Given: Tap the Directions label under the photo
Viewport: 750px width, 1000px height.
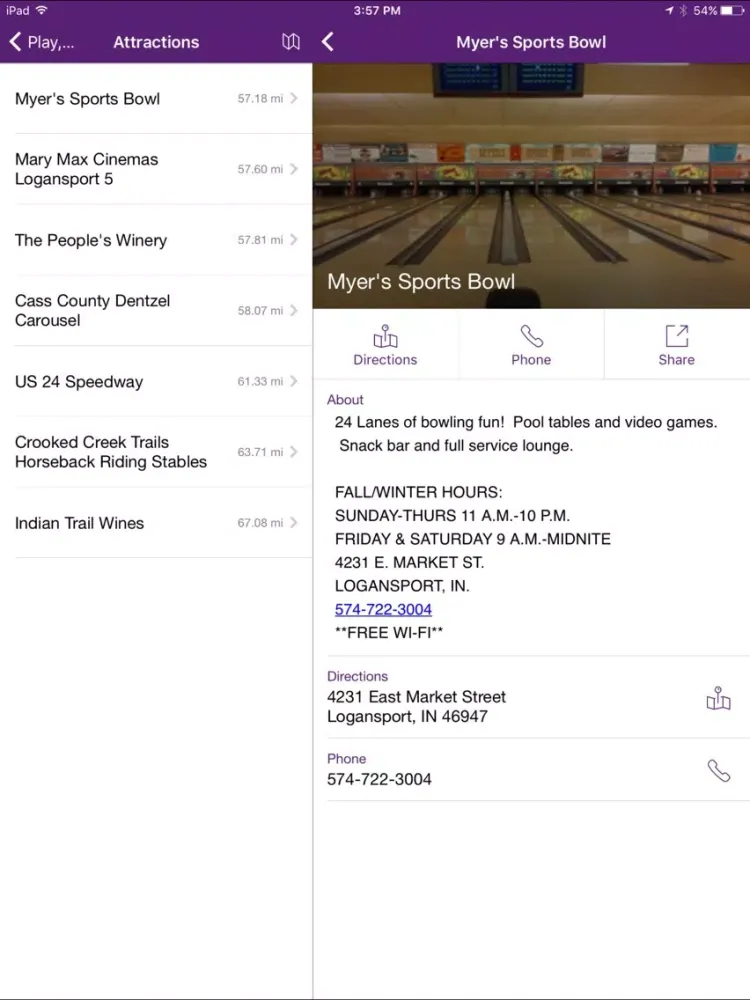Looking at the screenshot, I should pyautogui.click(x=385, y=360).
